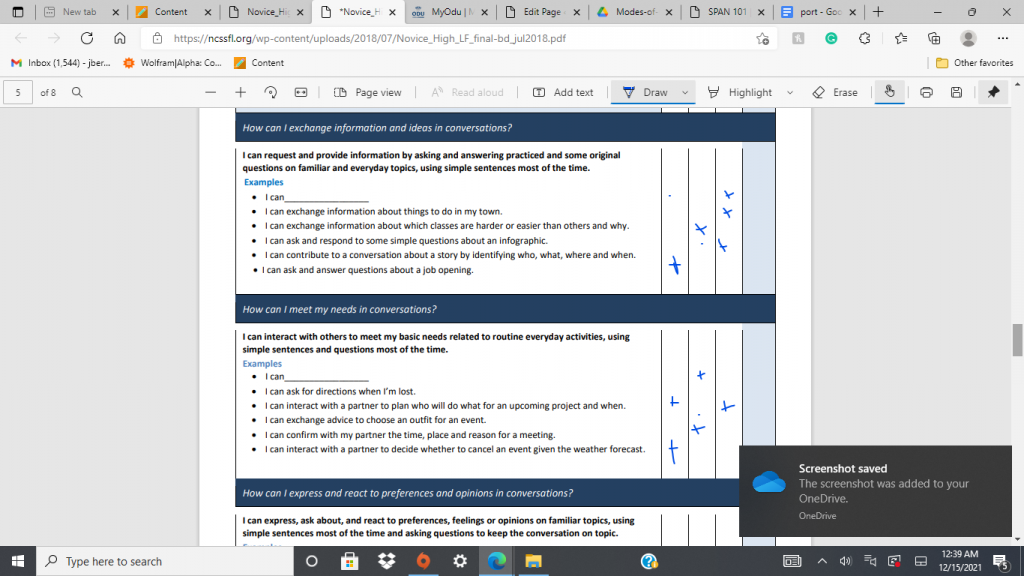
Task: Open the user profile menu
Action: [968, 39]
